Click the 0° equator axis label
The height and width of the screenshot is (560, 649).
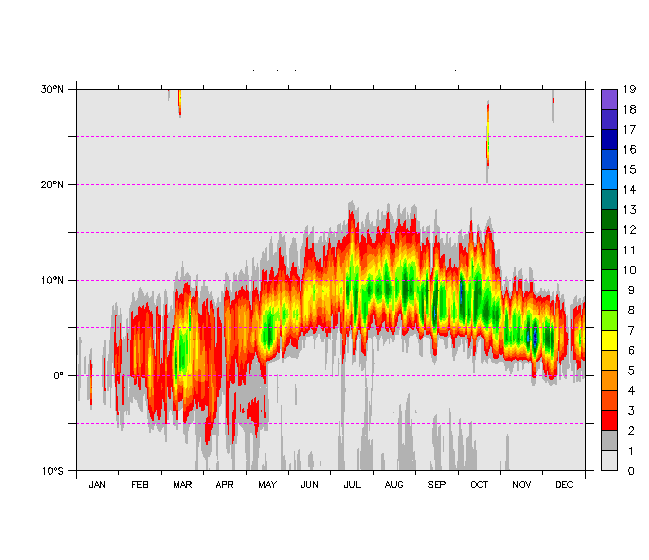59,376
